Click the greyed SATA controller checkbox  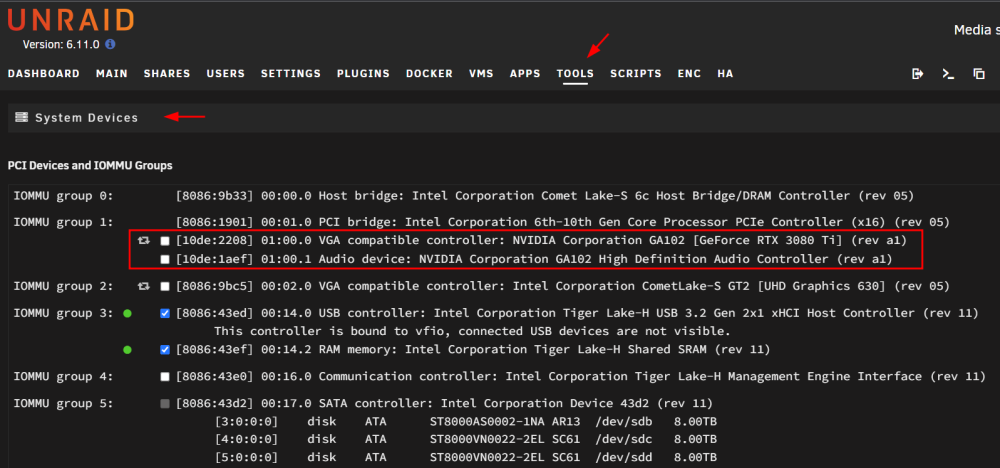[165, 404]
